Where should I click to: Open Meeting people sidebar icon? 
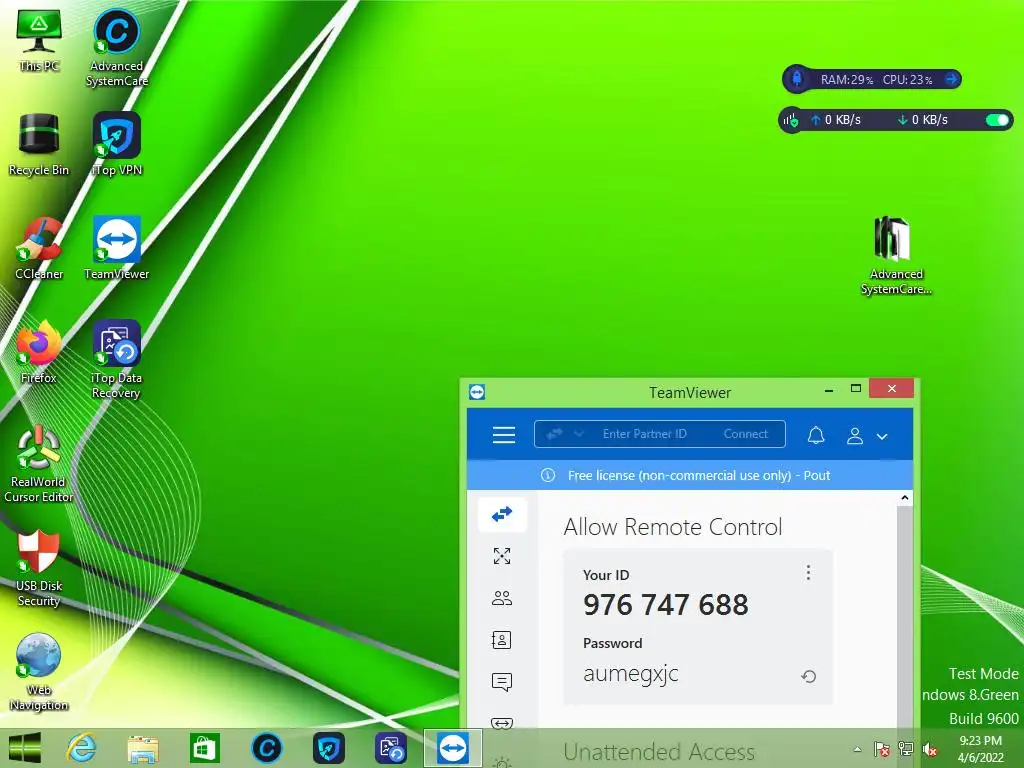click(x=502, y=598)
